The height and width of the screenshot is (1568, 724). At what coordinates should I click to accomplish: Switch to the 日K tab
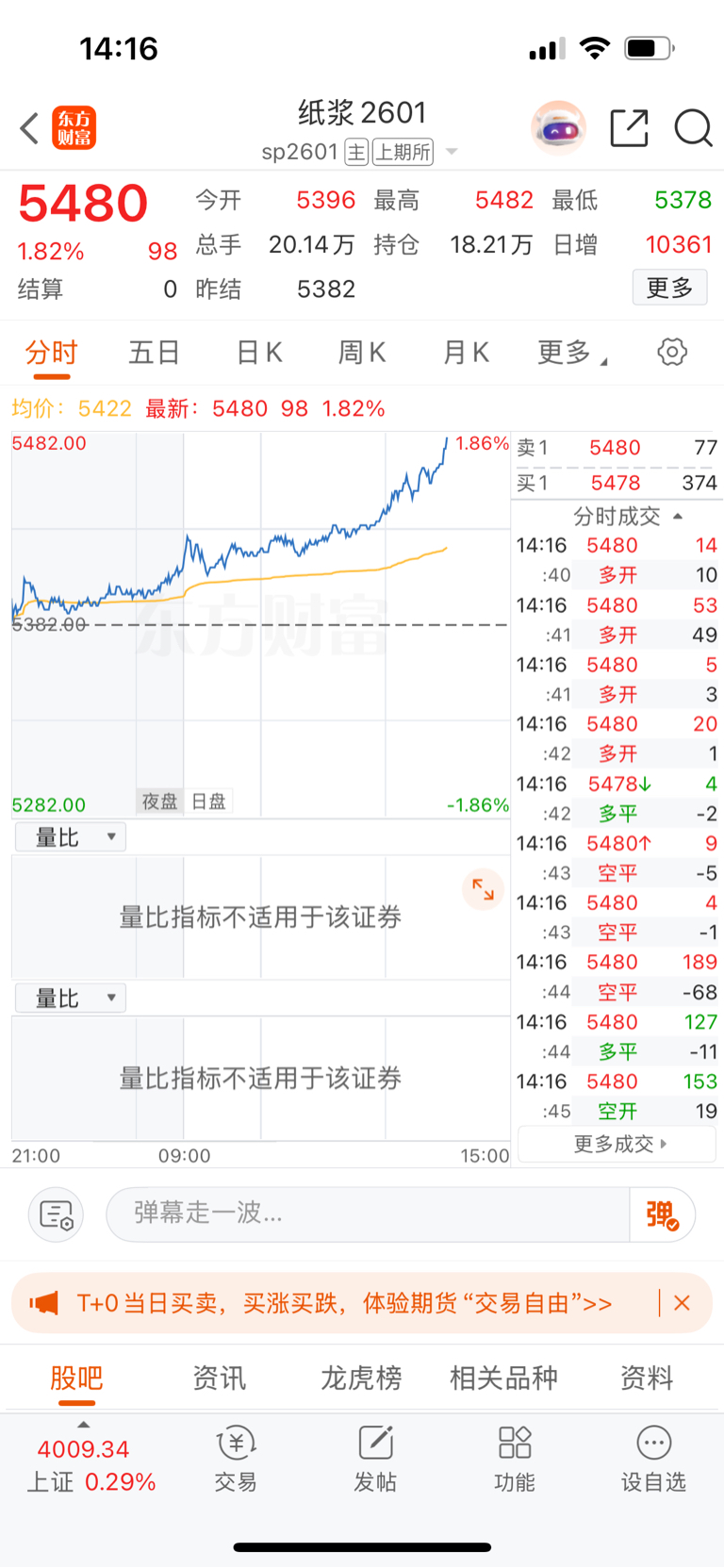(x=259, y=353)
